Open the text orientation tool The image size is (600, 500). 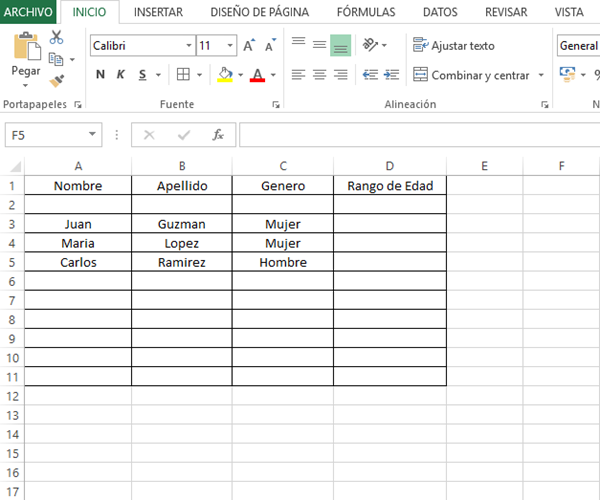(x=370, y=45)
